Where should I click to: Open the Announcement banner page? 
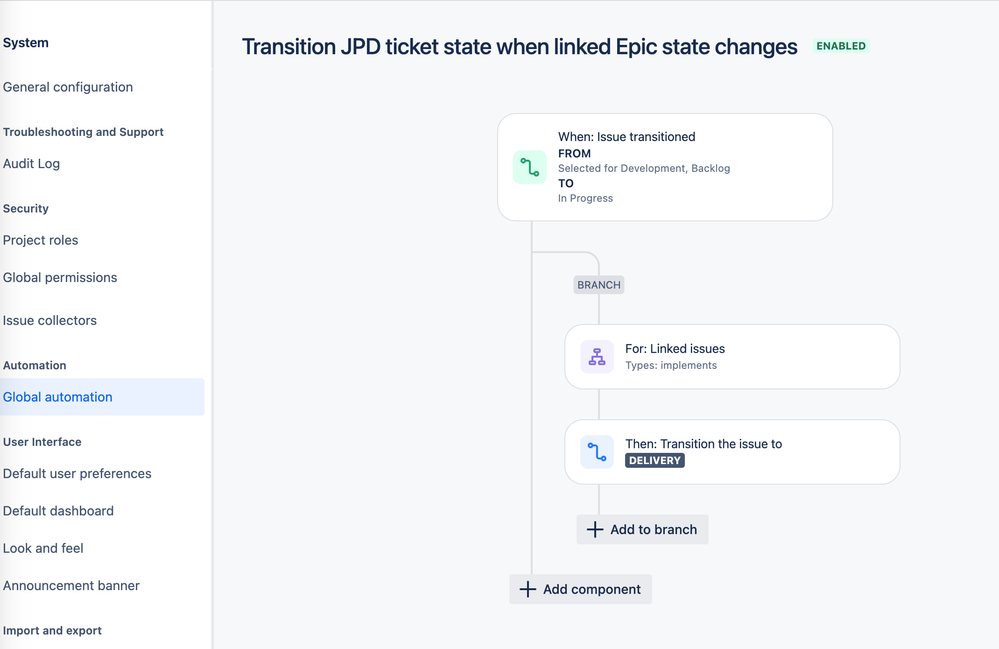[x=71, y=585]
